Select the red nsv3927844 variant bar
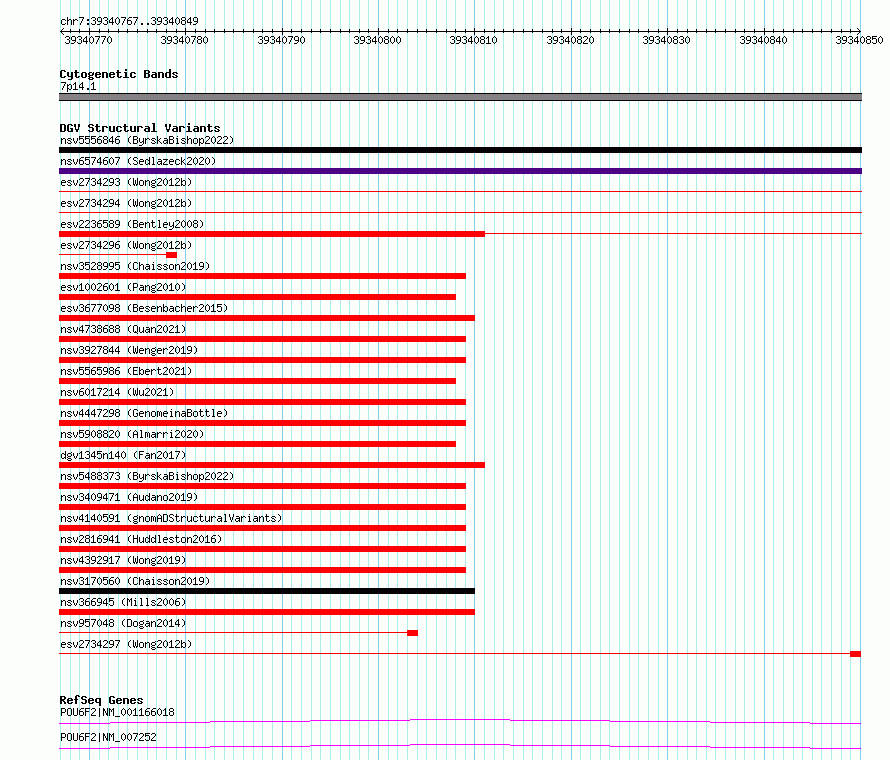 coord(262,360)
